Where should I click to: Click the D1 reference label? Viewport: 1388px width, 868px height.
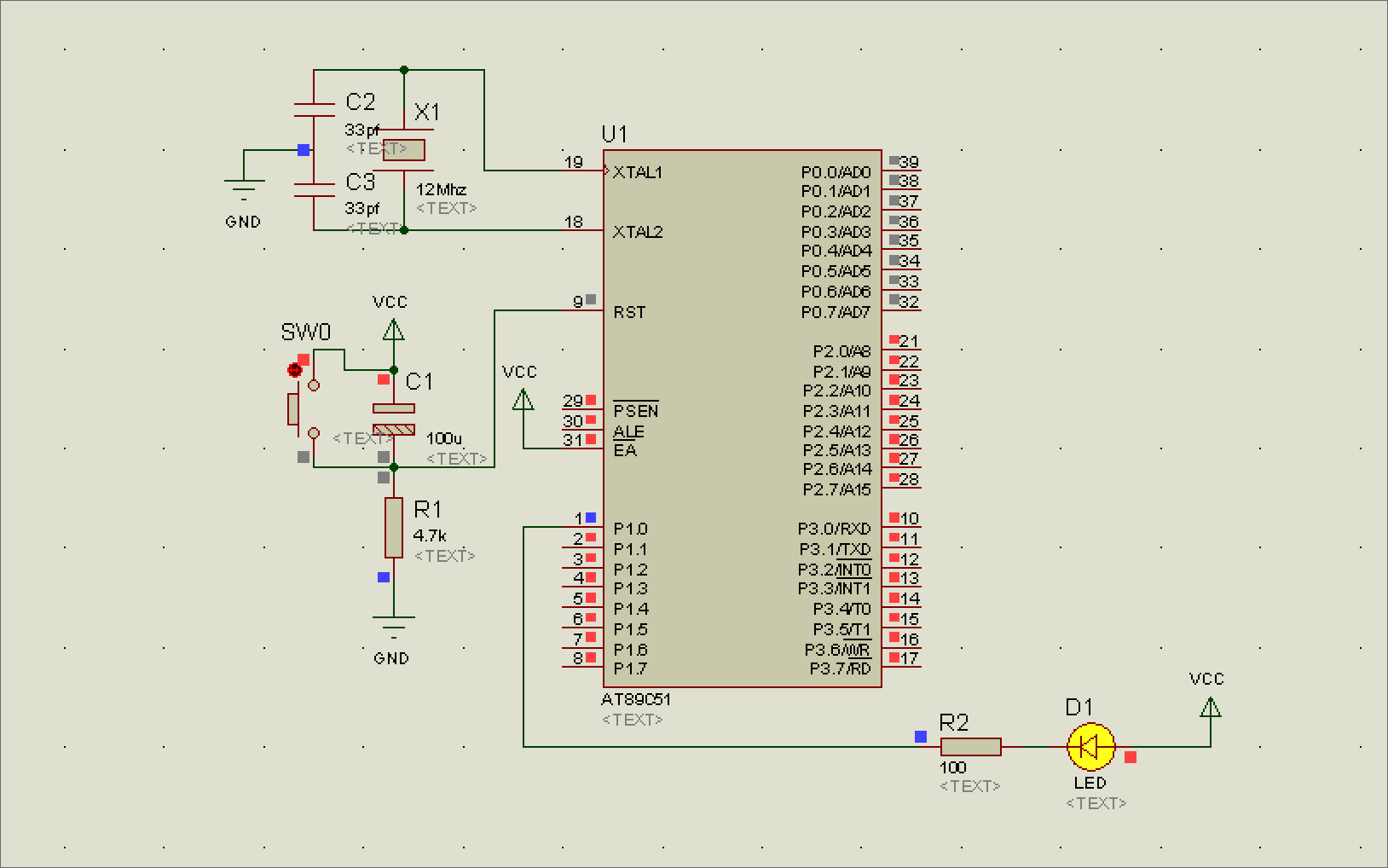tap(1079, 707)
